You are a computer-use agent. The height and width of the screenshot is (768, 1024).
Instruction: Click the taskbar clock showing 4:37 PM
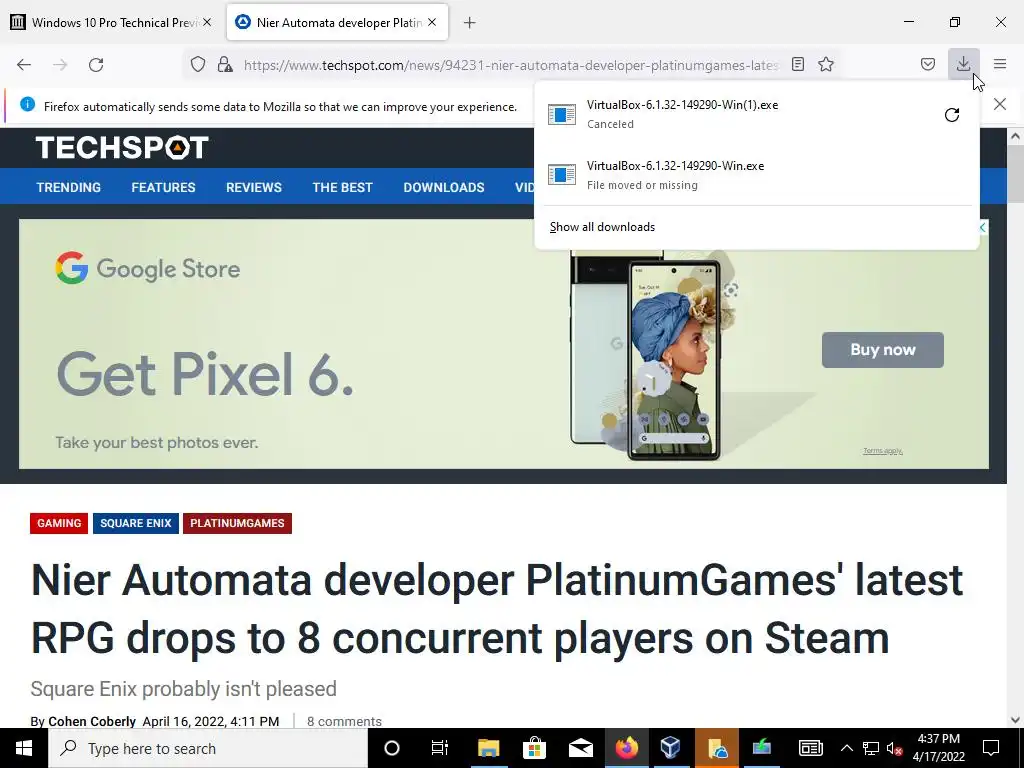(x=938, y=748)
